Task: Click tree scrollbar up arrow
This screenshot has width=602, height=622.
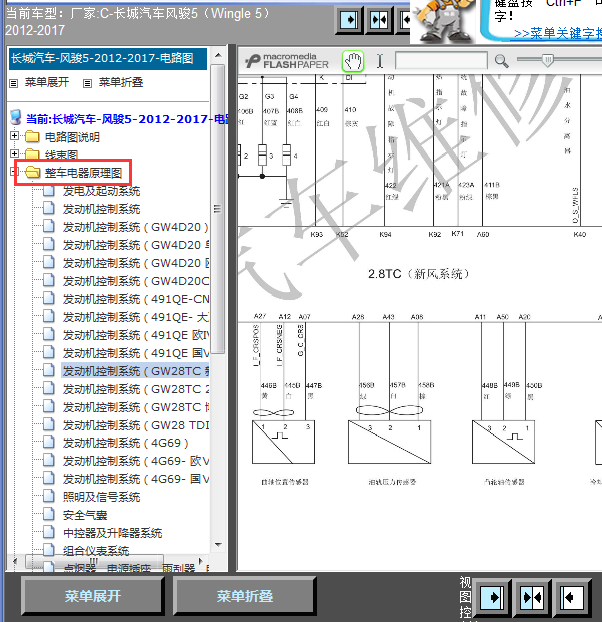Action: [218, 55]
